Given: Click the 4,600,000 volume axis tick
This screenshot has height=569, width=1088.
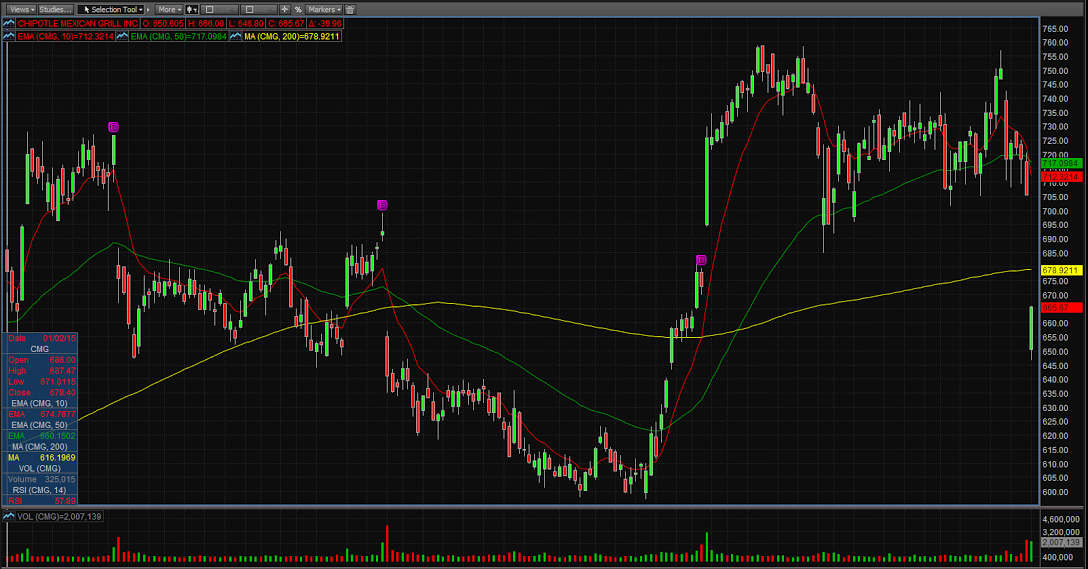Looking at the screenshot, I should tap(1060, 519).
